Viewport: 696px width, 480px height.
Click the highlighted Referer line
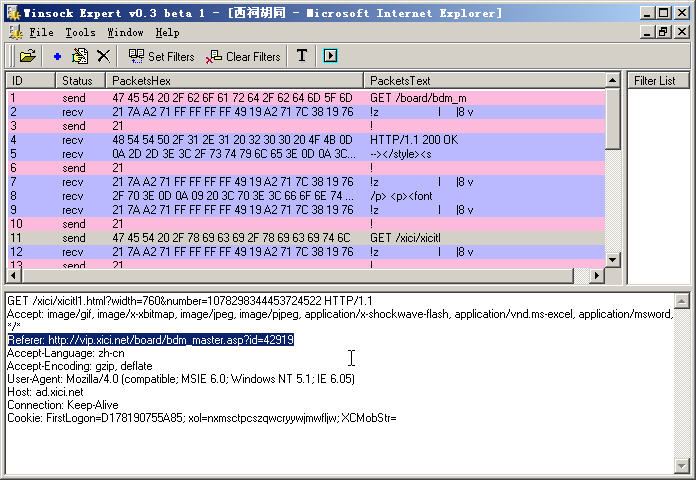point(151,340)
